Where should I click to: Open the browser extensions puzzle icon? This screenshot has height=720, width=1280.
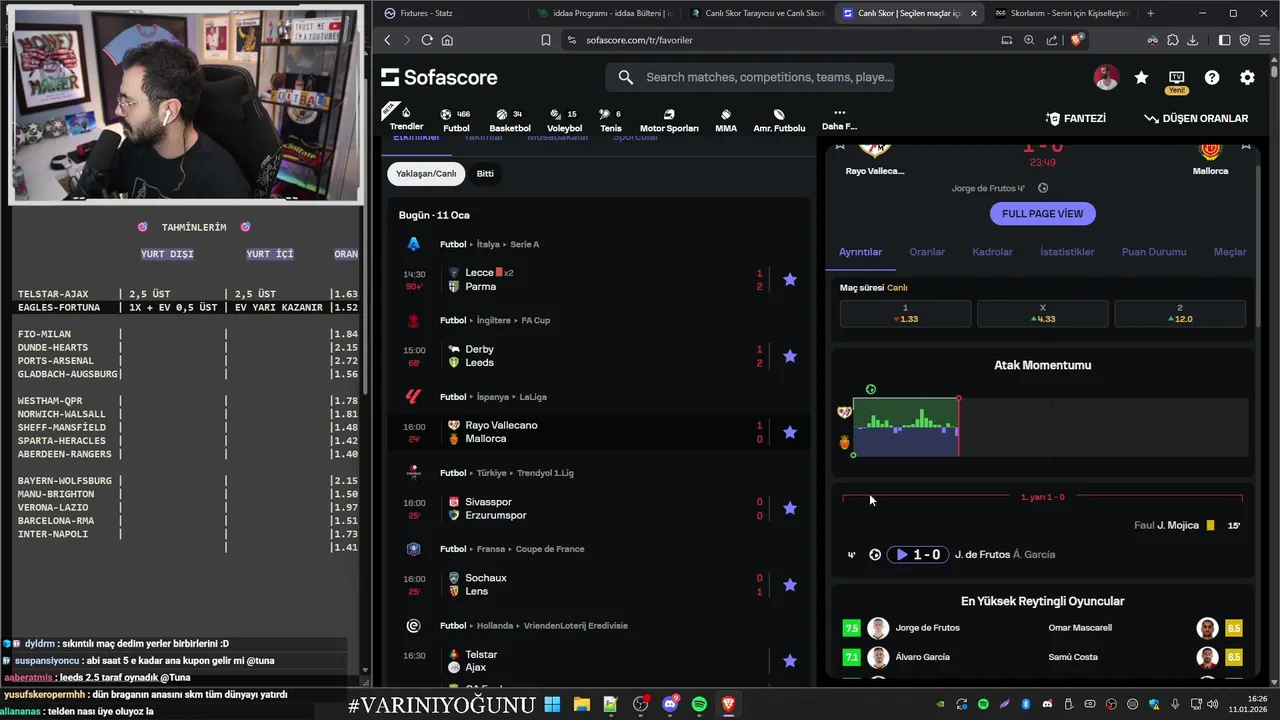[x=1172, y=40]
